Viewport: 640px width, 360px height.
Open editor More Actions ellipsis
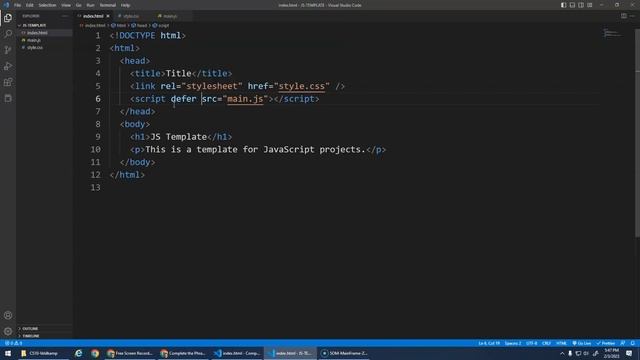[x=632, y=16]
